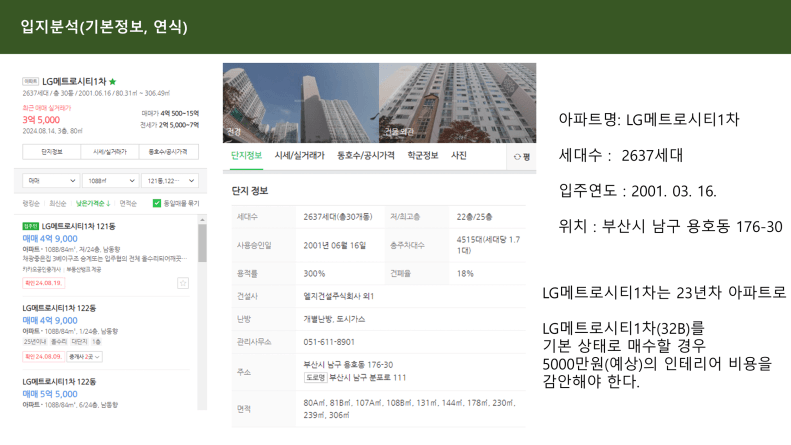Open the LG메트로시티1차 121동 listing title
Image resolution: width=791 pixels, height=445 pixels.
click(78, 226)
